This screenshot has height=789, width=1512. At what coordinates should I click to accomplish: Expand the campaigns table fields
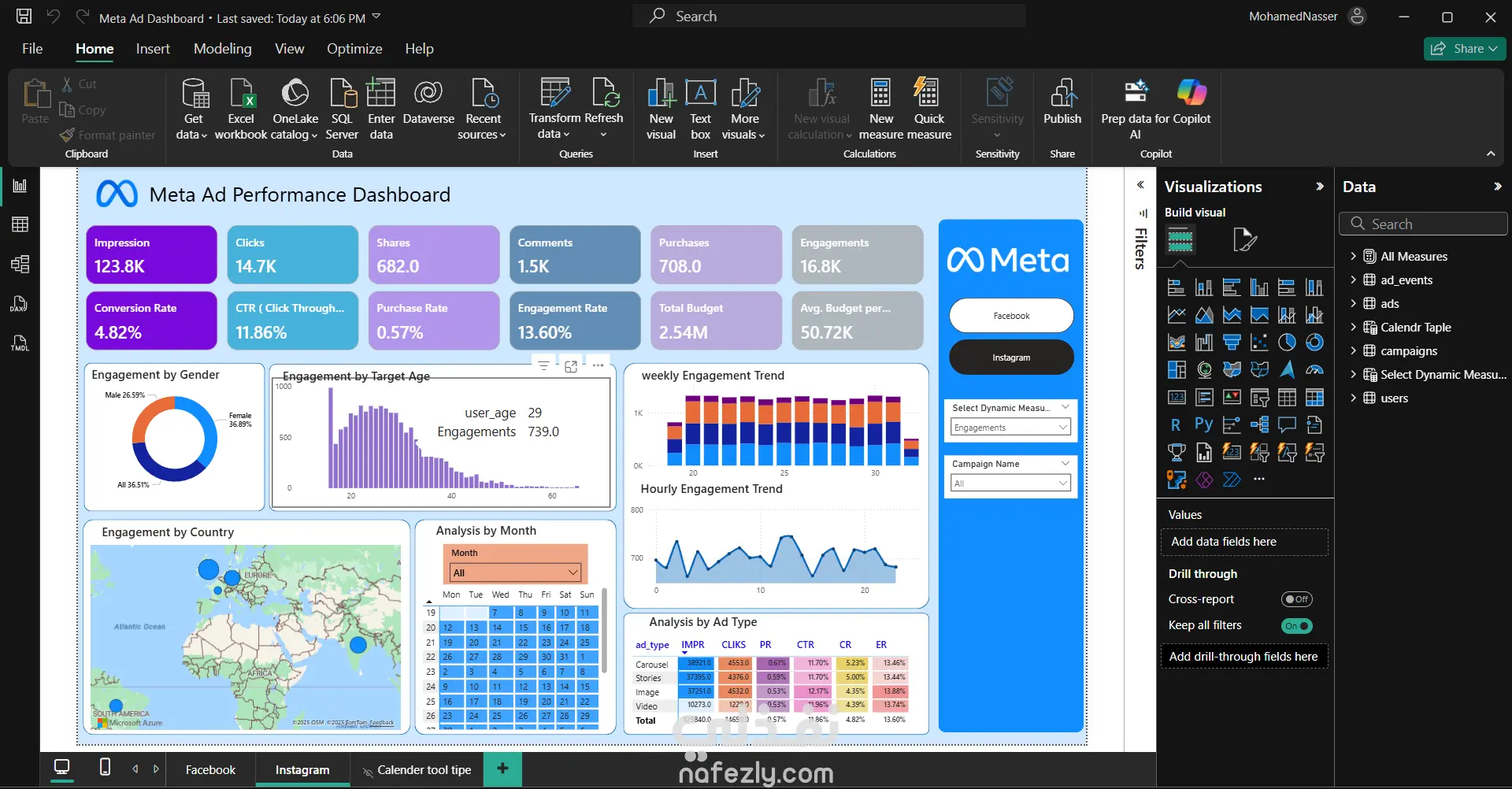pos(1353,350)
